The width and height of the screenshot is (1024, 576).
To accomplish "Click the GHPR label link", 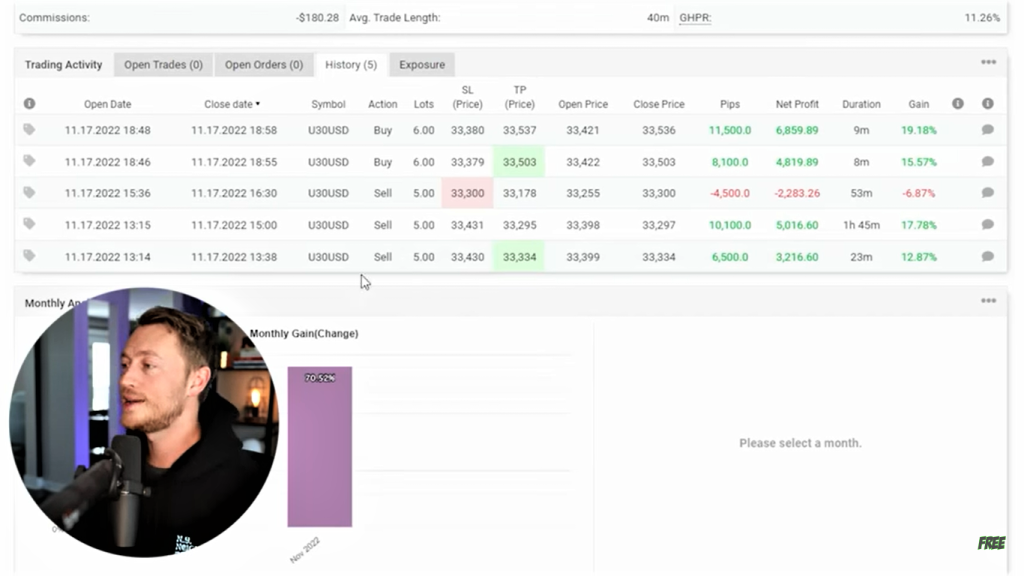I will (695, 18).
